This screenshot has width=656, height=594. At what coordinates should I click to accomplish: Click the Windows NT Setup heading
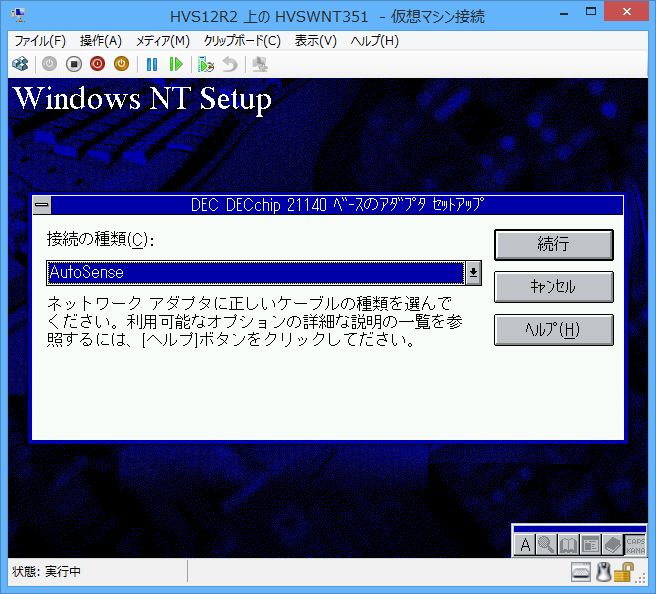coord(143,100)
